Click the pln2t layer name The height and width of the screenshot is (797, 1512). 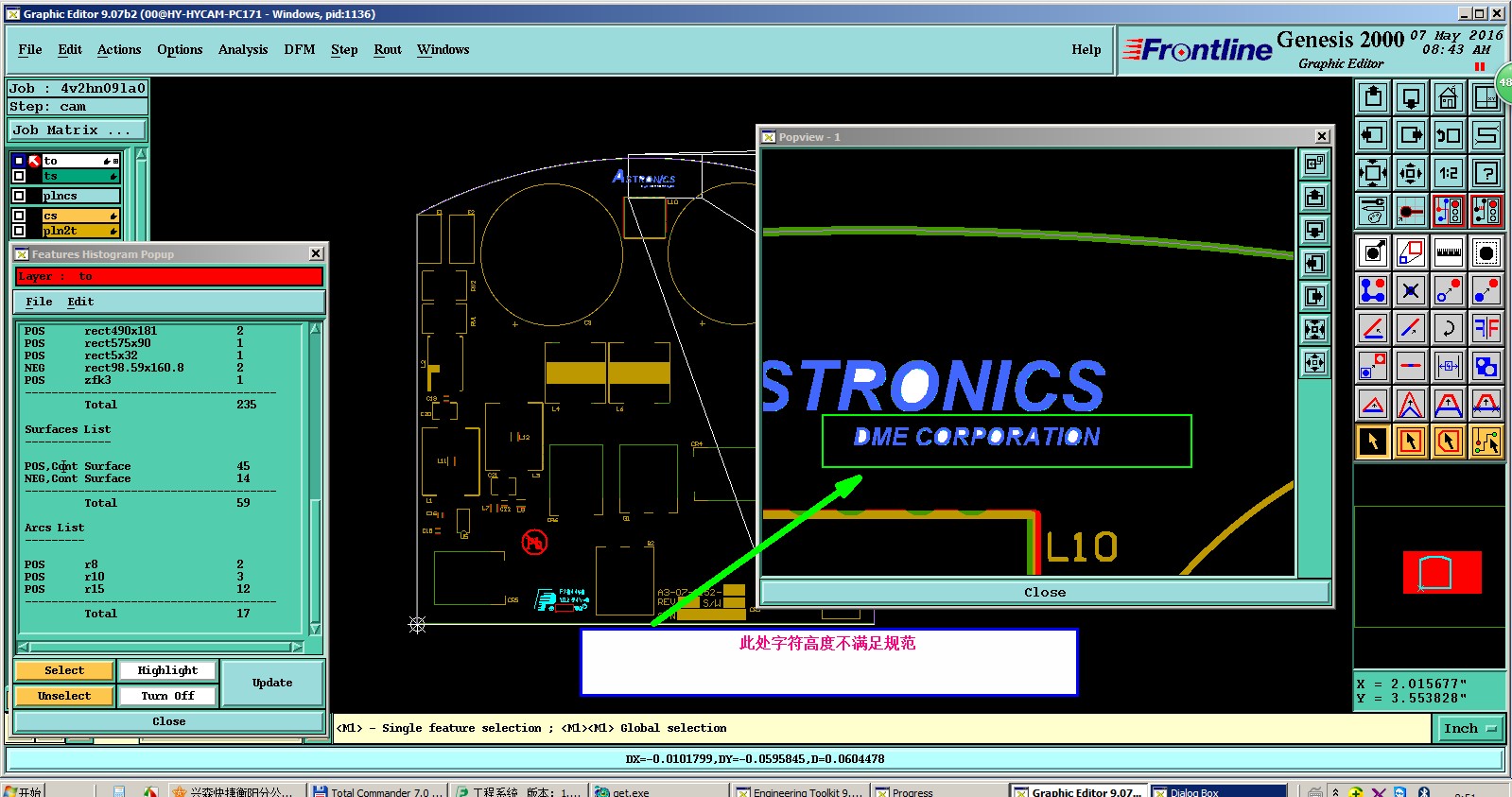pyautogui.click(x=80, y=231)
